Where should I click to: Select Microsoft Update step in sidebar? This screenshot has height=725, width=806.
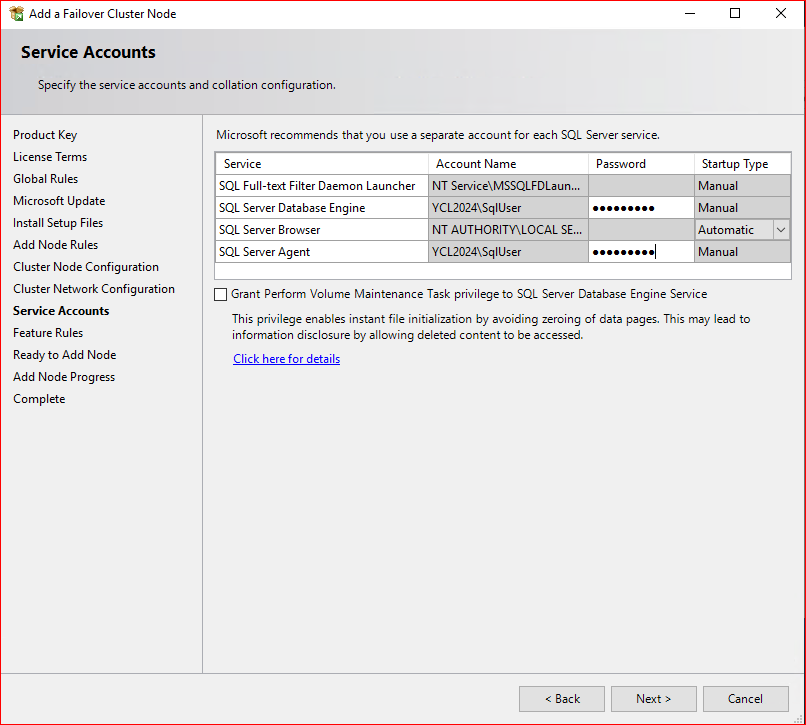(x=59, y=201)
